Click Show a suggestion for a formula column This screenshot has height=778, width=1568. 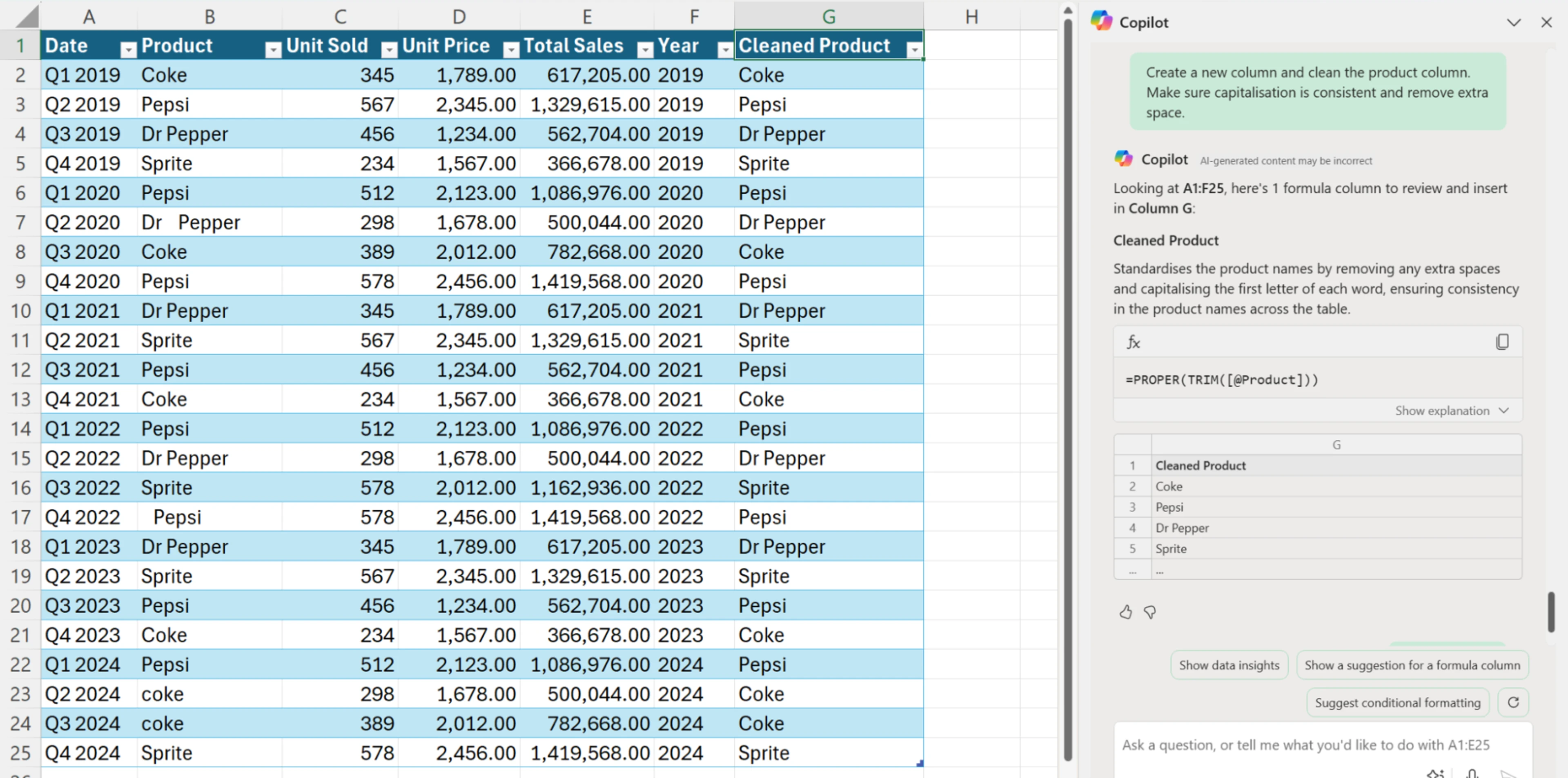tap(1412, 665)
